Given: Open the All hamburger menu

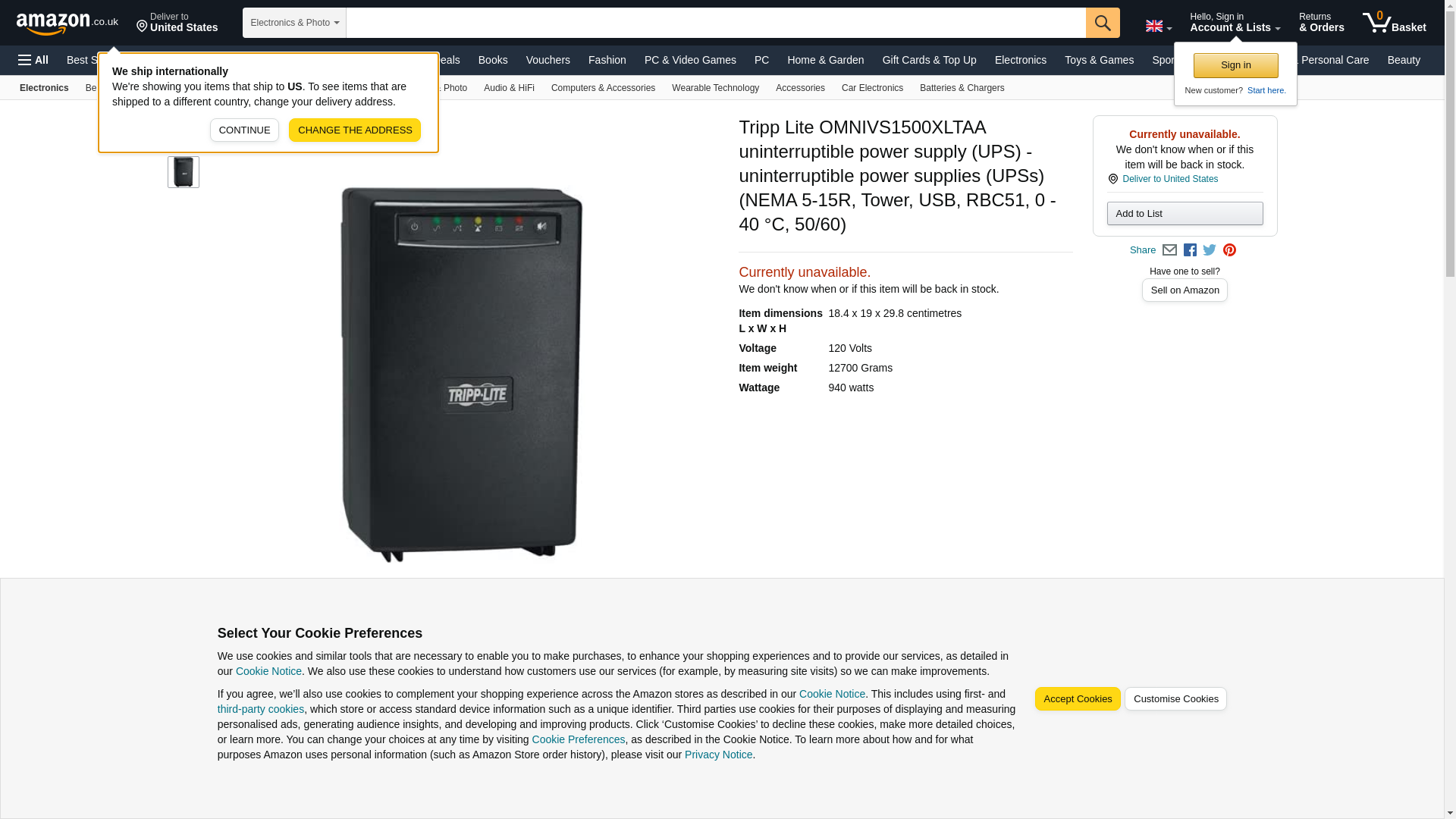Looking at the screenshot, I should pos(33,60).
